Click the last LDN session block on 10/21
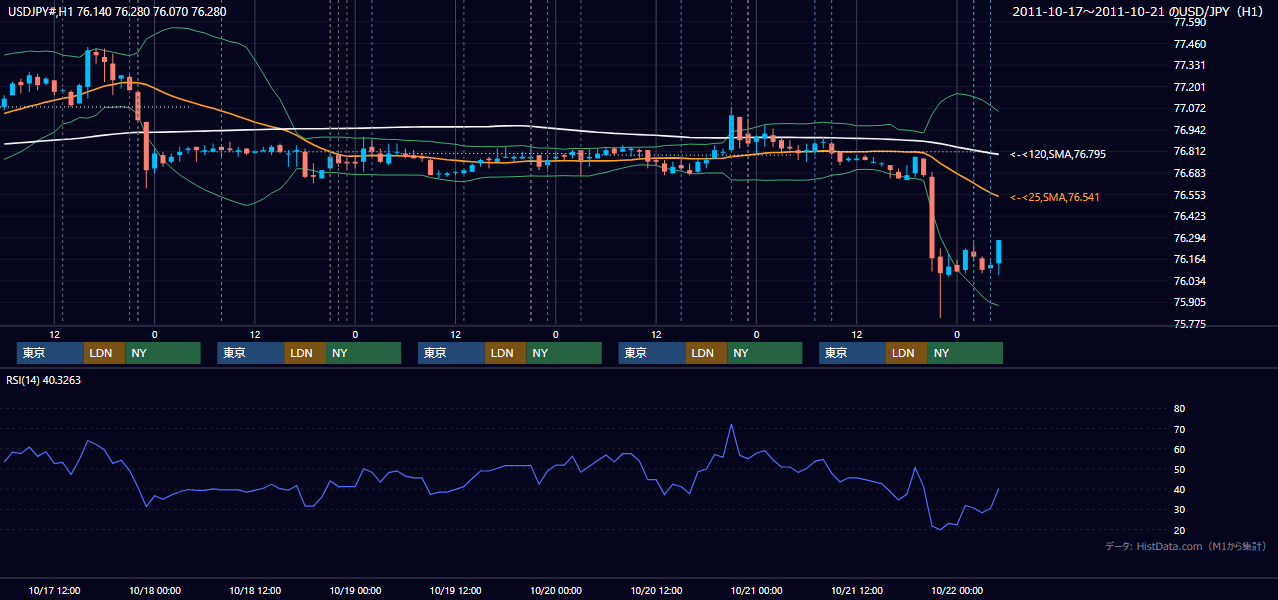This screenshot has height=600, width=1278. coord(907,353)
